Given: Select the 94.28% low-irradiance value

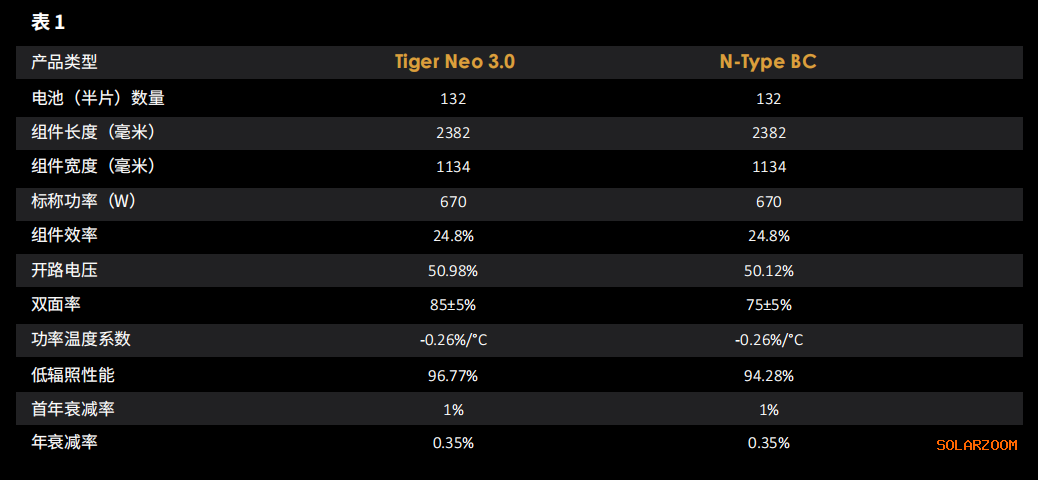Looking at the screenshot, I should point(768,376).
